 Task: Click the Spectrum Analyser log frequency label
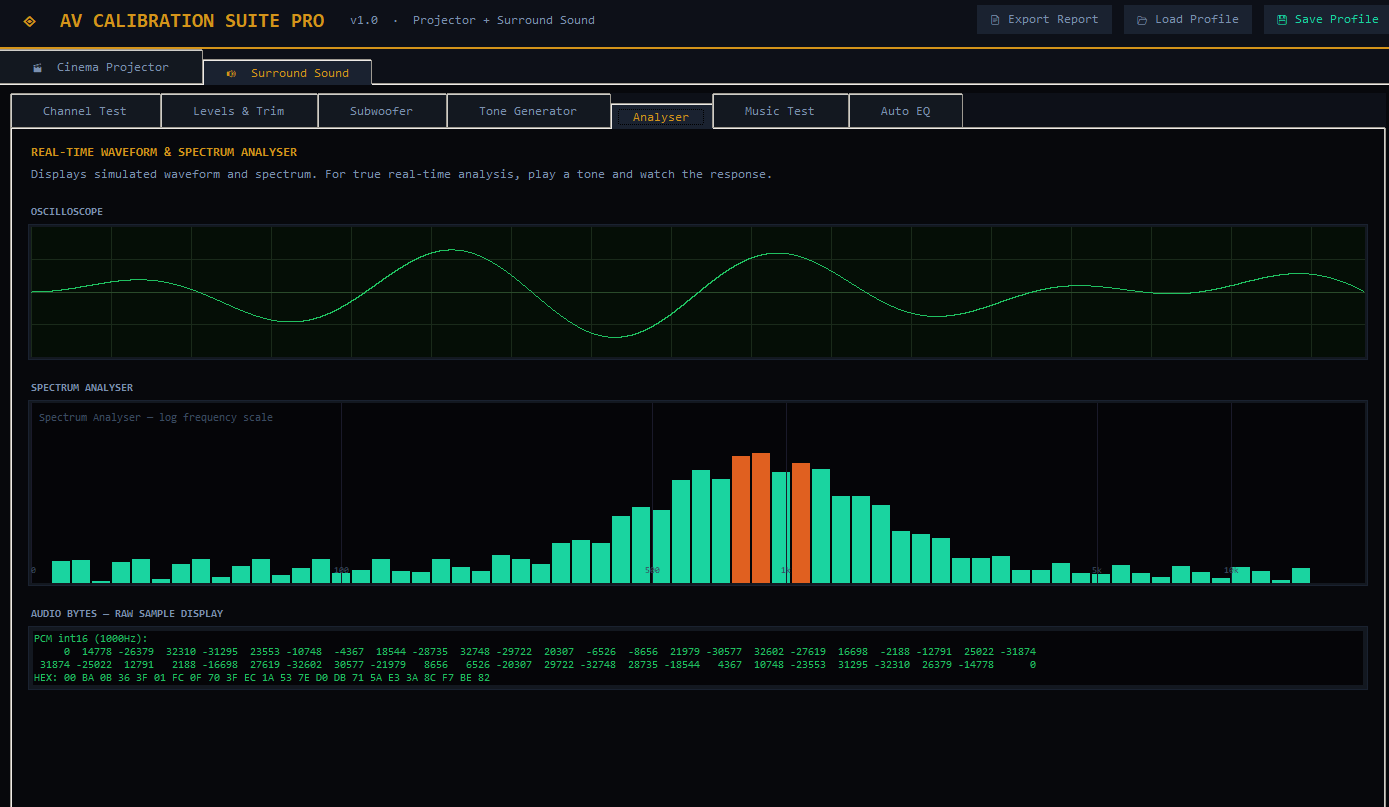[x=156, y=417]
